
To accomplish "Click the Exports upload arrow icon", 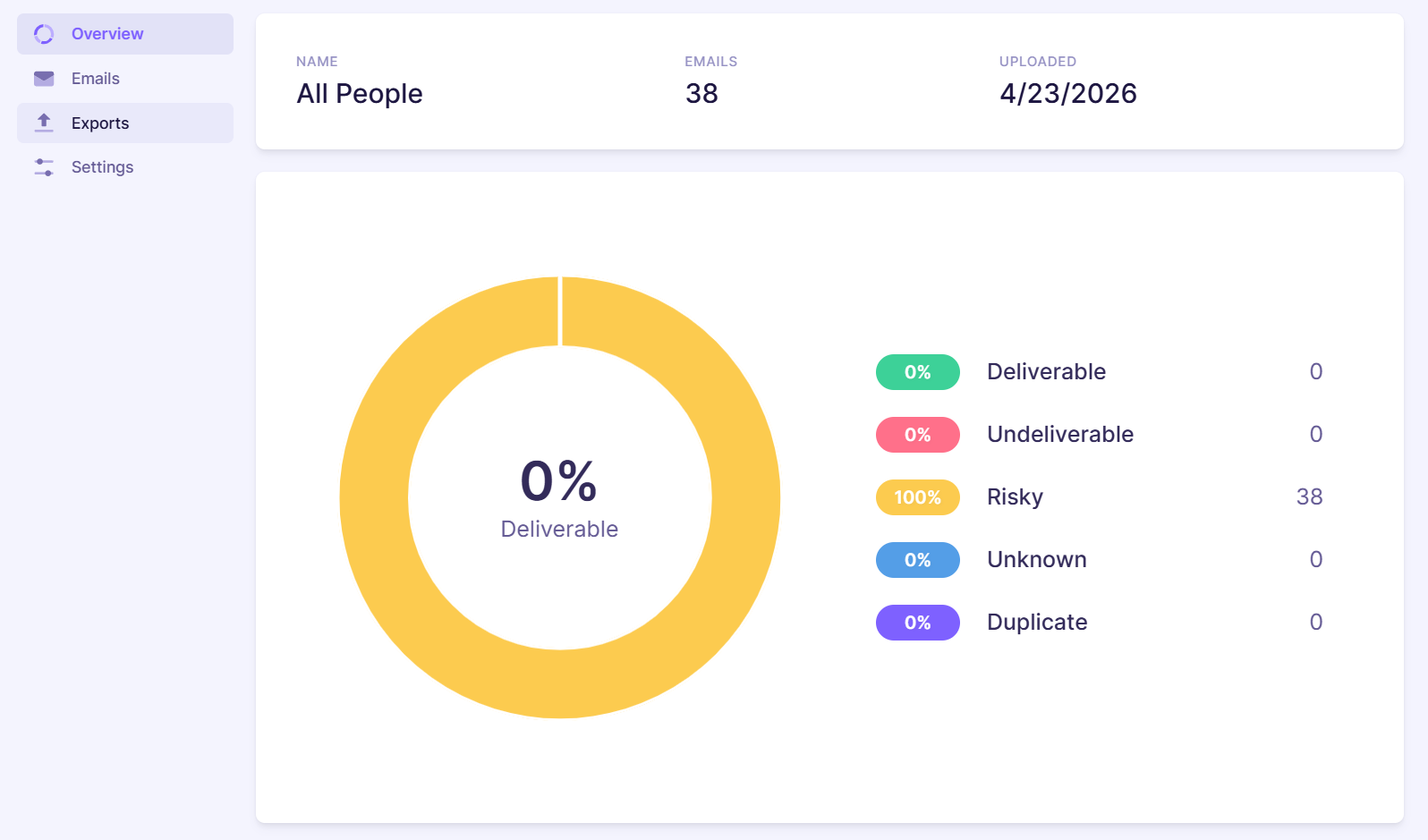I will click(44, 123).
